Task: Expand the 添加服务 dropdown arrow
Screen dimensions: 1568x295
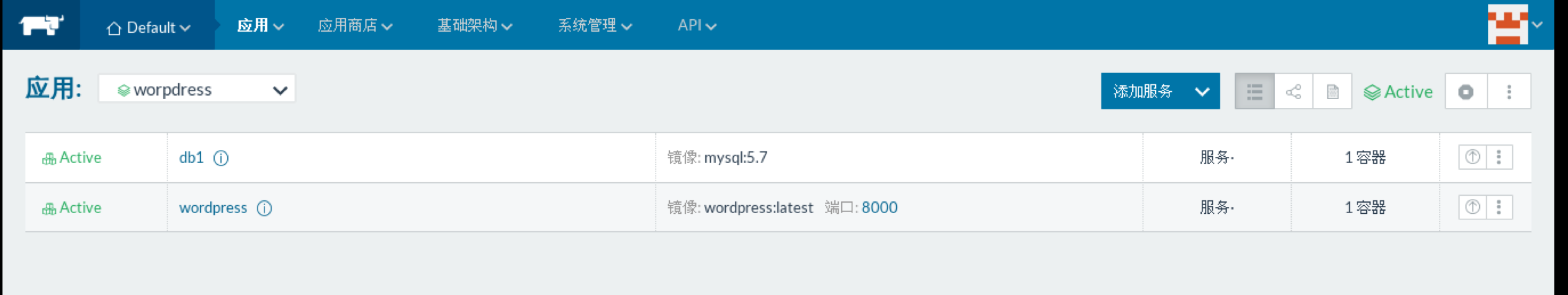Action: coord(1202,92)
